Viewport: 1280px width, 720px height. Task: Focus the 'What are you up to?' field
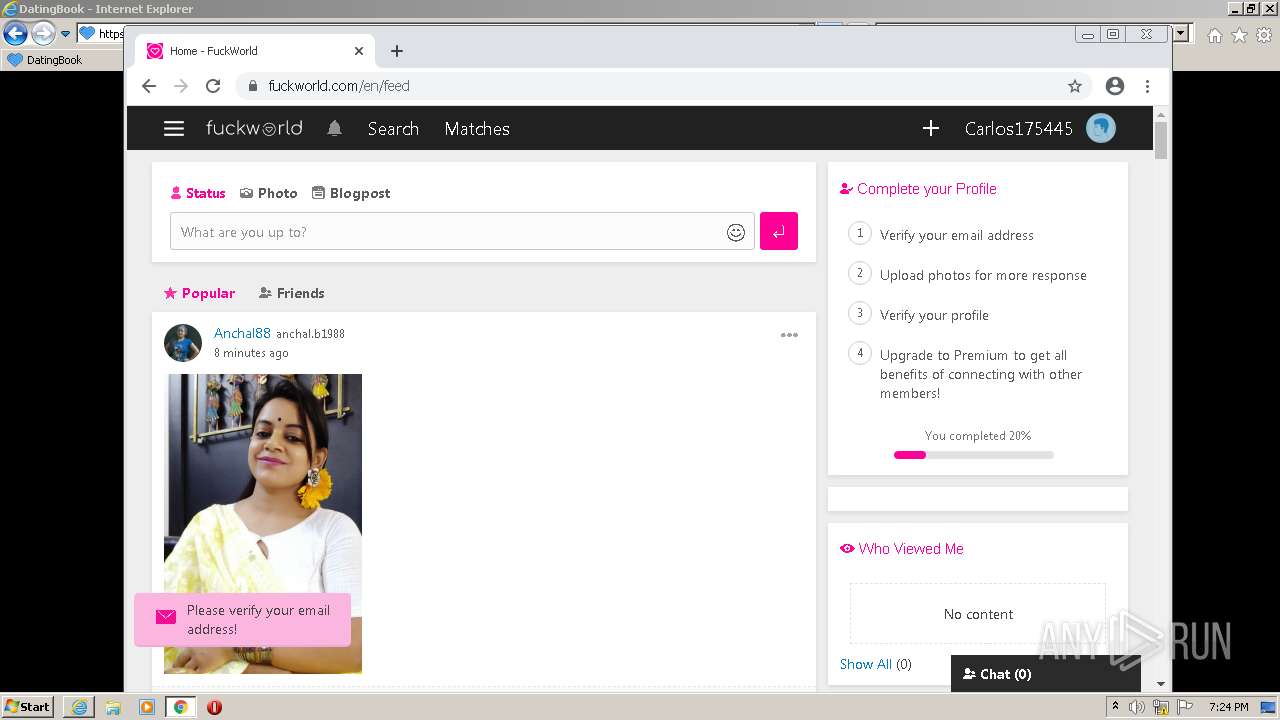pyautogui.click(x=462, y=231)
